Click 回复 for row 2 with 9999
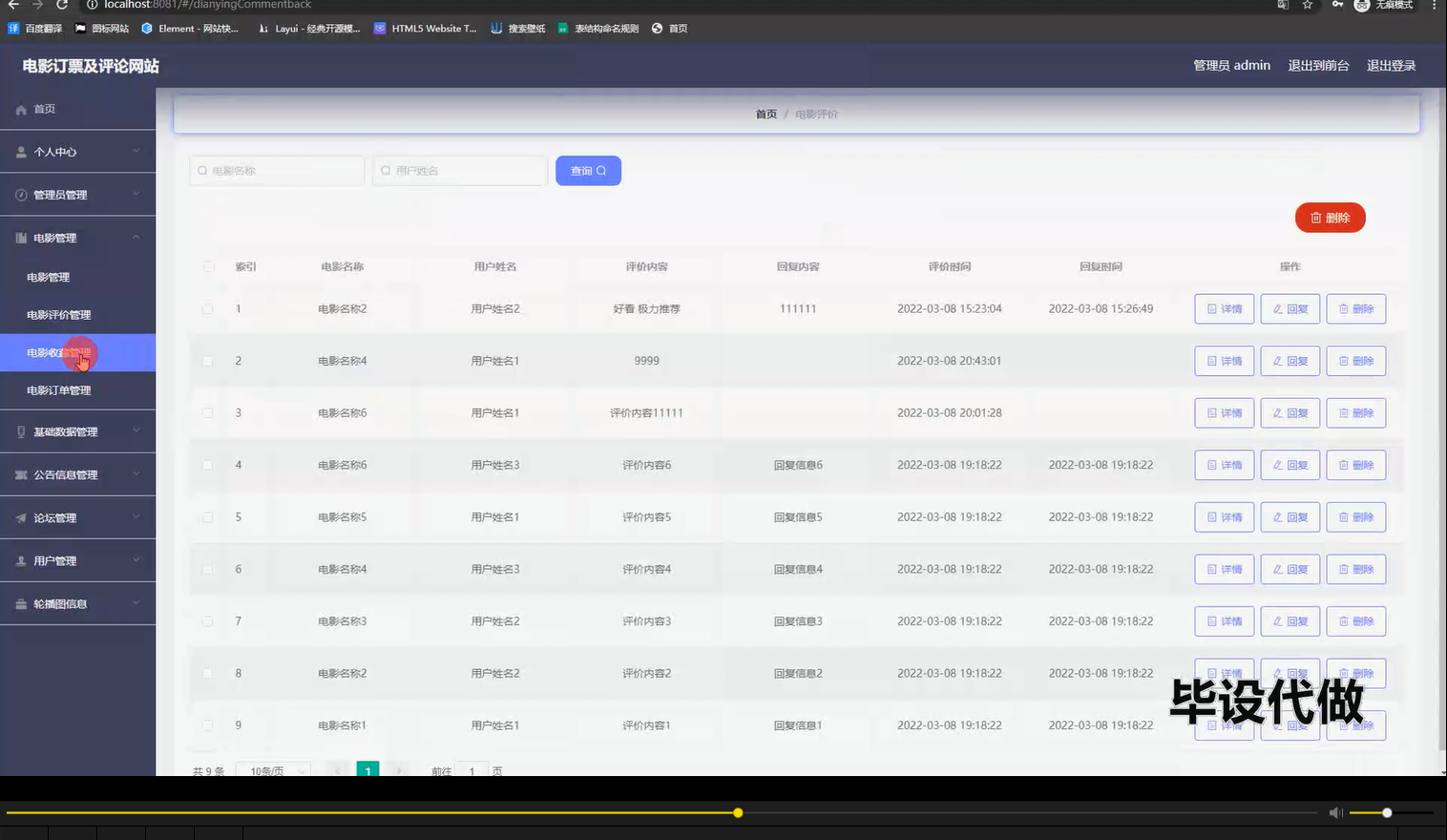This screenshot has width=1447, height=840. [1290, 361]
